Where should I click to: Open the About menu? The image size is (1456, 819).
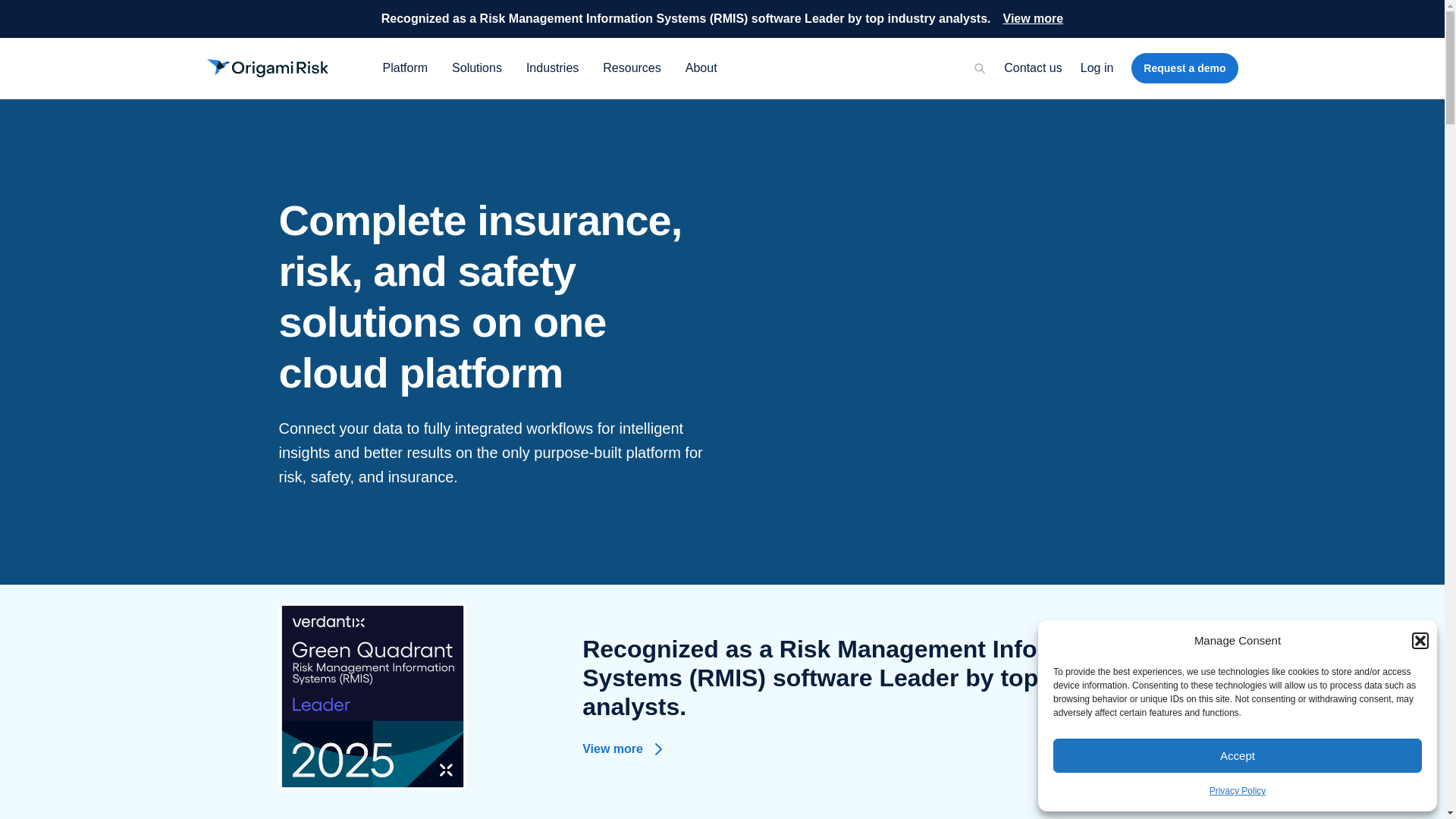coord(701,68)
